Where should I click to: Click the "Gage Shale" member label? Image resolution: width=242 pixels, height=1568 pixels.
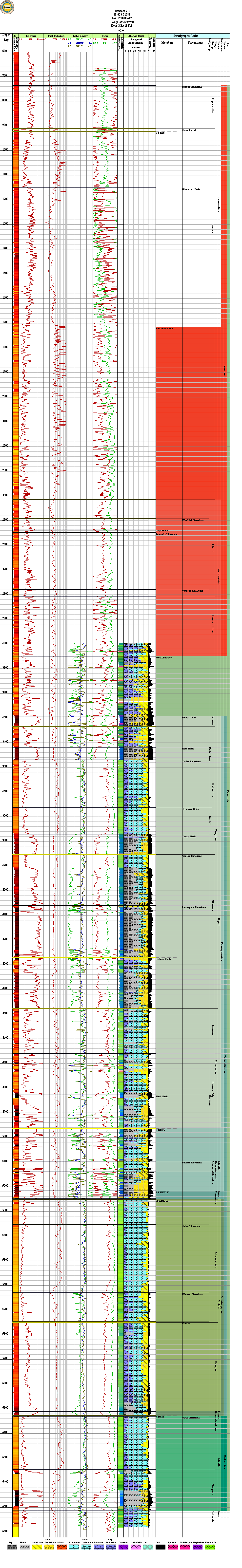point(161,531)
